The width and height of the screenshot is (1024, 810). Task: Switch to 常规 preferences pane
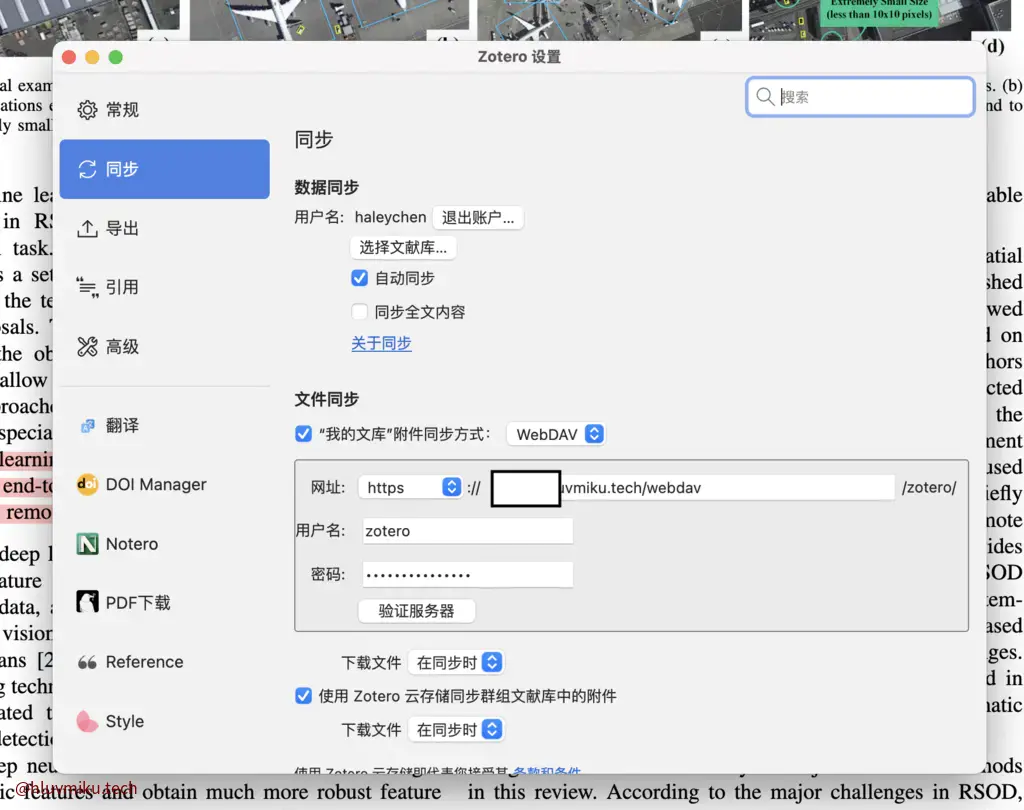[x=165, y=110]
